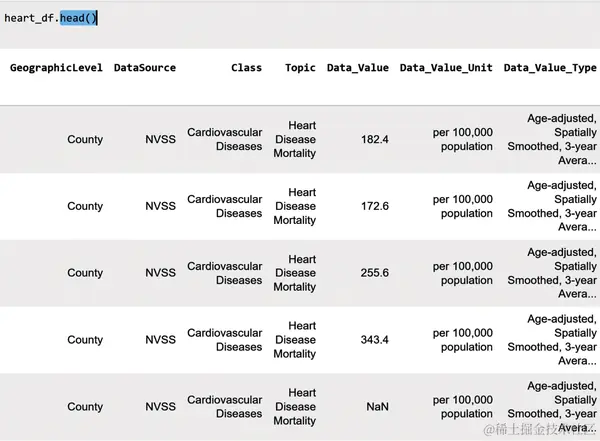Click NVSS cell in second data row

(x=160, y=206)
